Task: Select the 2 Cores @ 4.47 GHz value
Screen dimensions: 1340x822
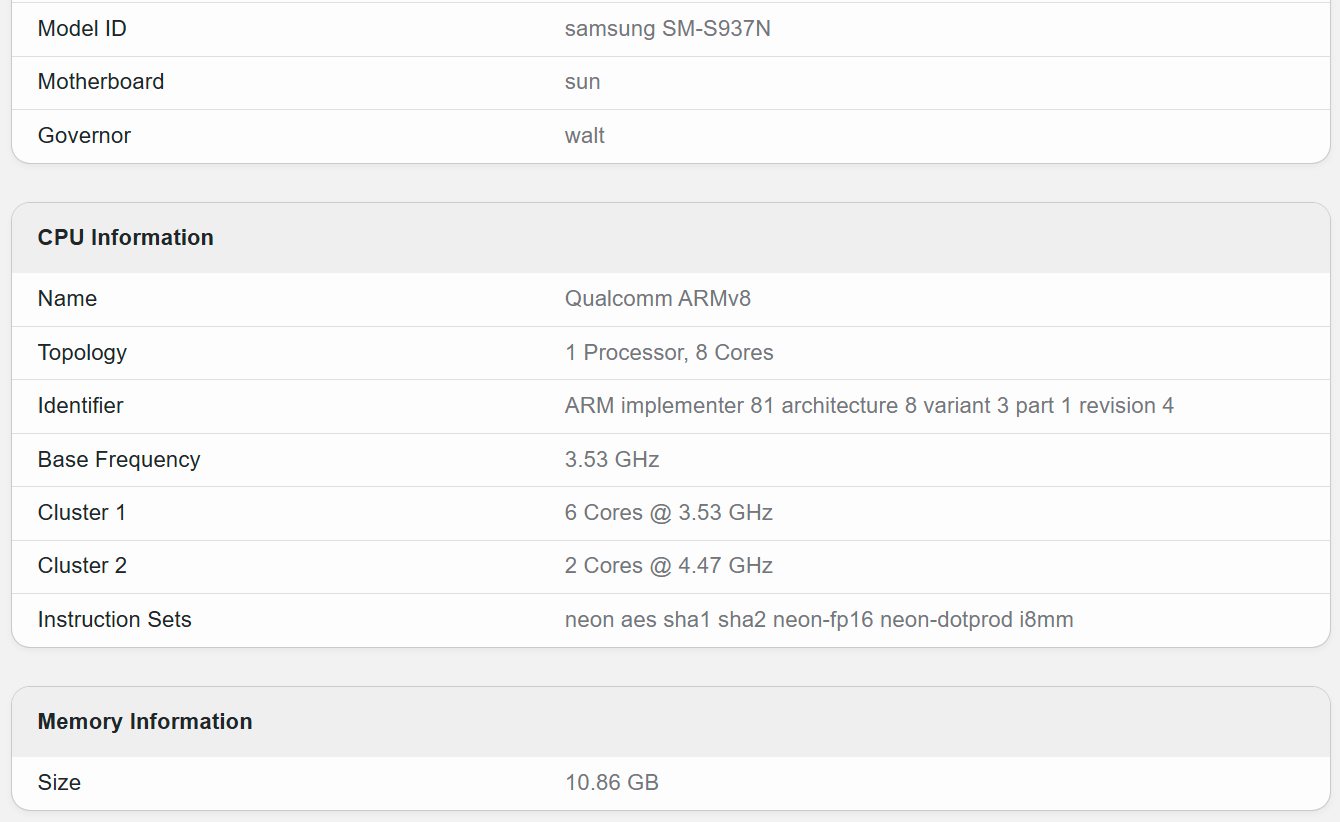Action: (x=668, y=566)
